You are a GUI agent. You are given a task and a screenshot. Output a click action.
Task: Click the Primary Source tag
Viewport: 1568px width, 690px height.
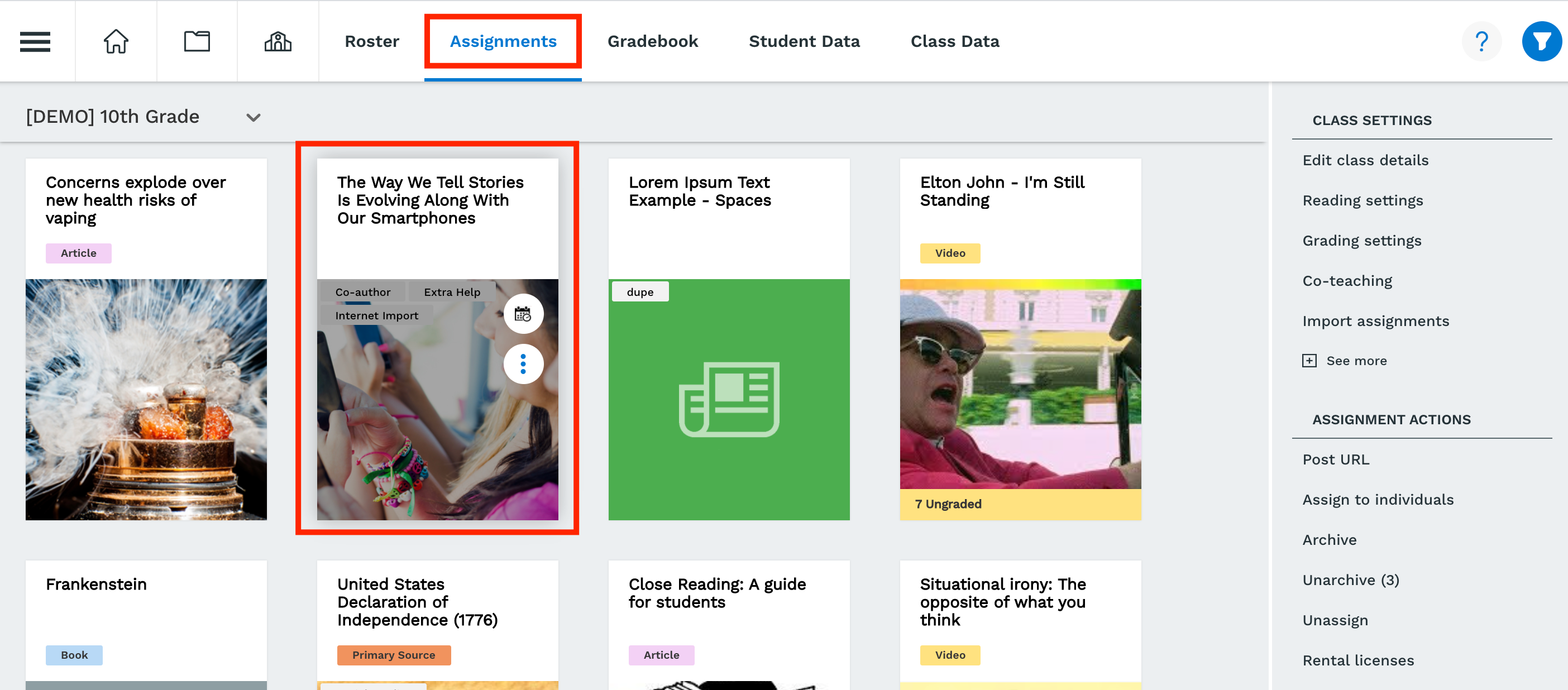(x=393, y=655)
